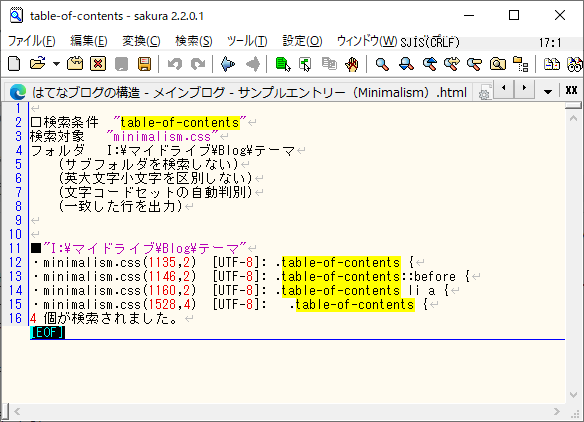Screen dimensions: 584x422
Task: Click the (文字コードセットの自動判別) text
Action: click(x=155, y=192)
